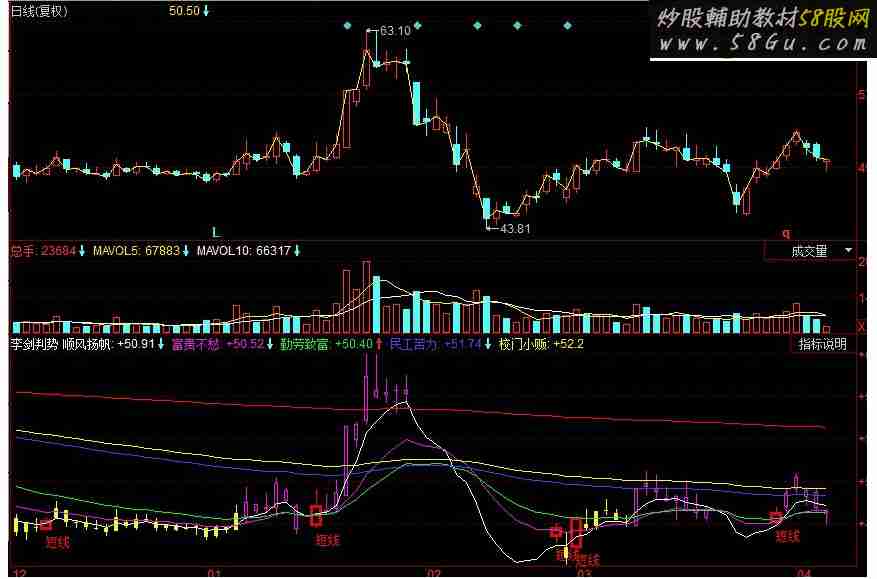Screen dimensions: 877x579
Task: Click the down arrow after 总手 23684
Action: [82, 251]
